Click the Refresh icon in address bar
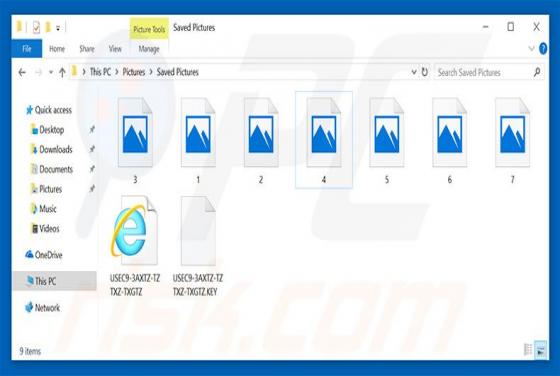The width and height of the screenshot is (560, 376). pos(424,72)
